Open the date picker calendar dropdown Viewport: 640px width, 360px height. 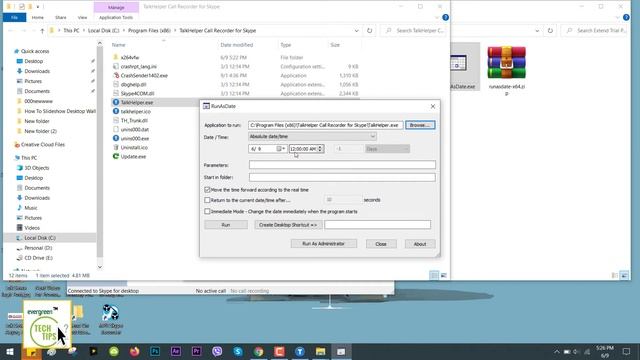tap(281, 149)
